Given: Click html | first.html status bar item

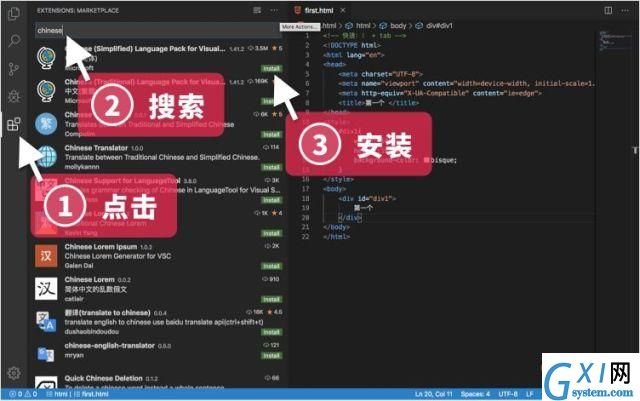Looking at the screenshot, I should pyautogui.click(x=77, y=394).
